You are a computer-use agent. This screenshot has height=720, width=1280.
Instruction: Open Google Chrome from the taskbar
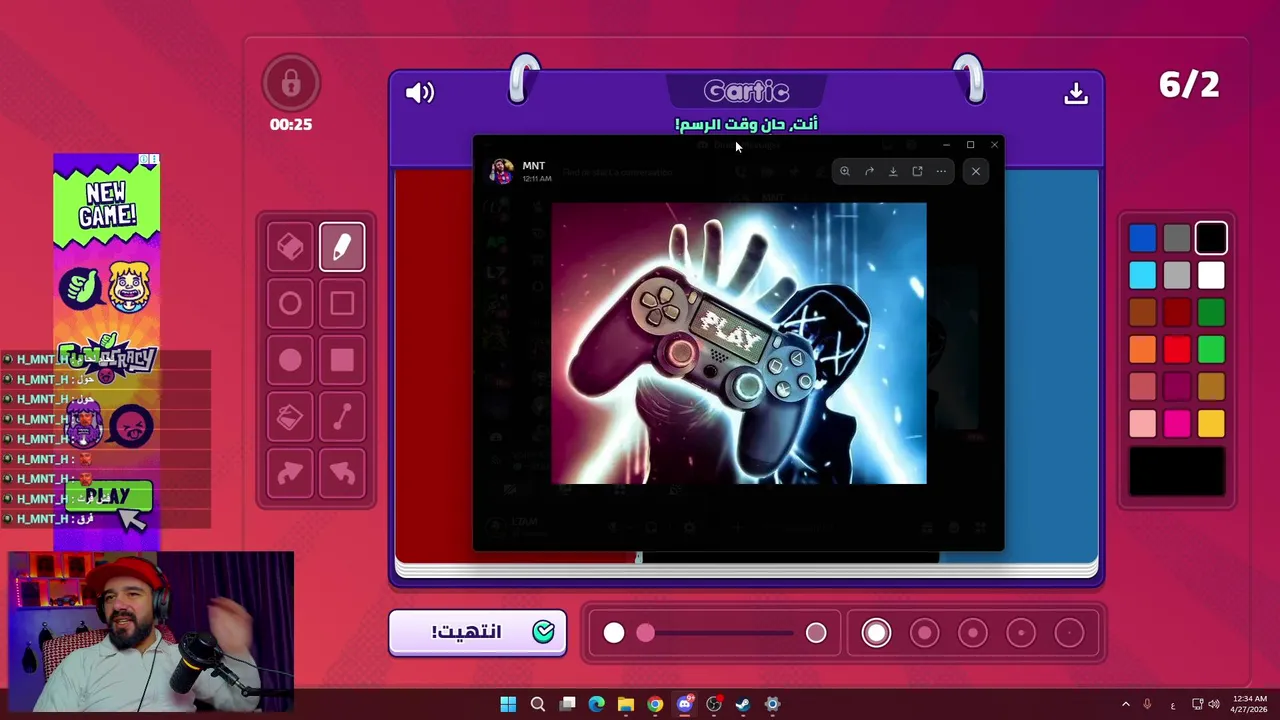coord(655,704)
